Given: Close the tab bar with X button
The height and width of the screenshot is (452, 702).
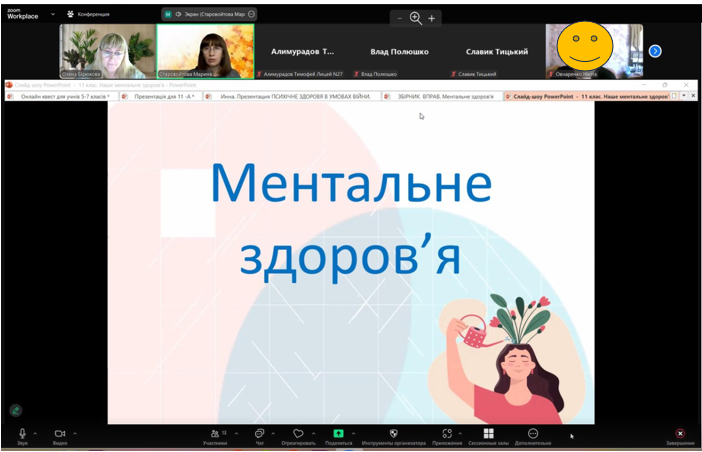Looking at the screenshot, I should pos(693,96).
